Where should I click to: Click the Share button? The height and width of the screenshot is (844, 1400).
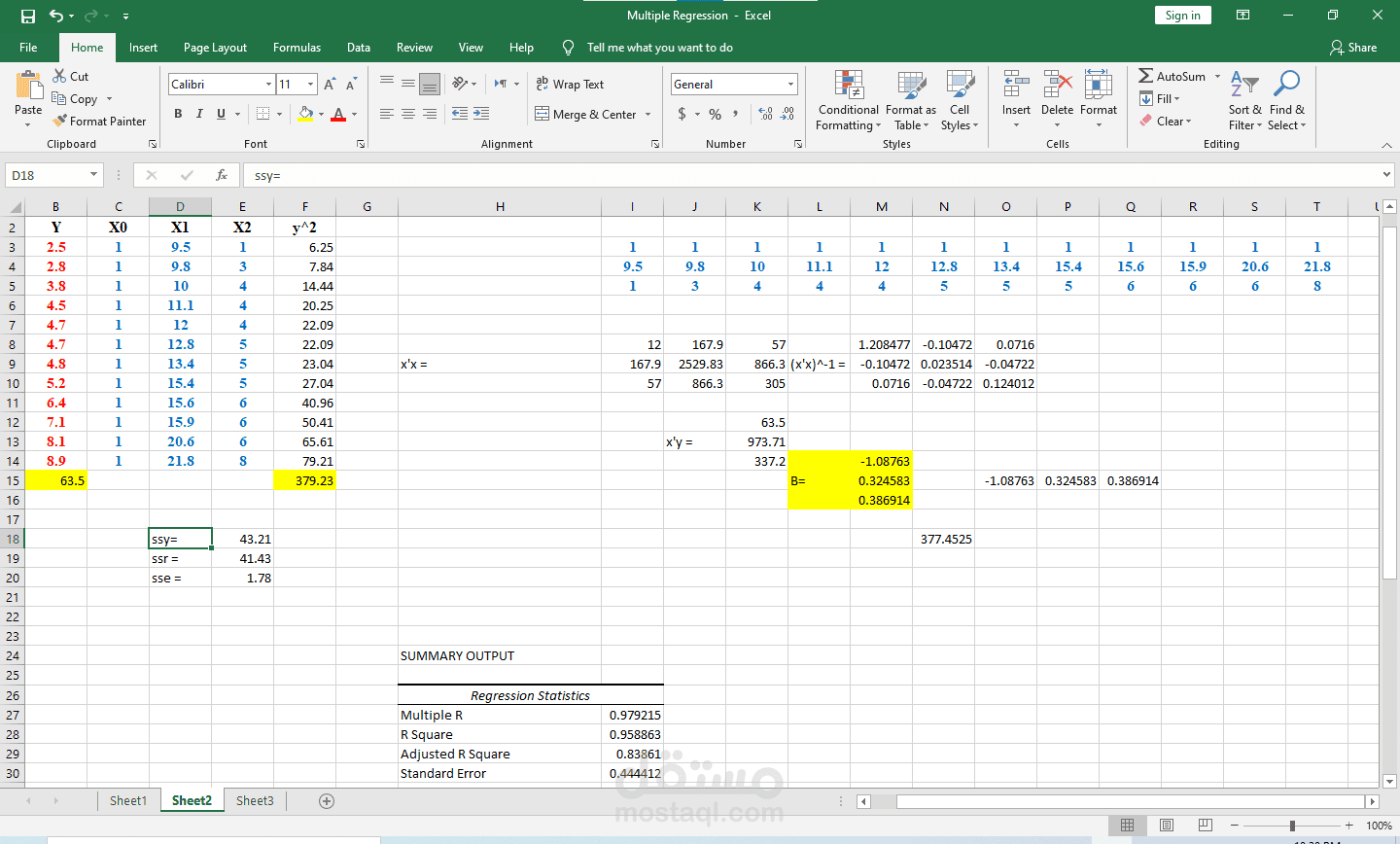pos(1353,47)
